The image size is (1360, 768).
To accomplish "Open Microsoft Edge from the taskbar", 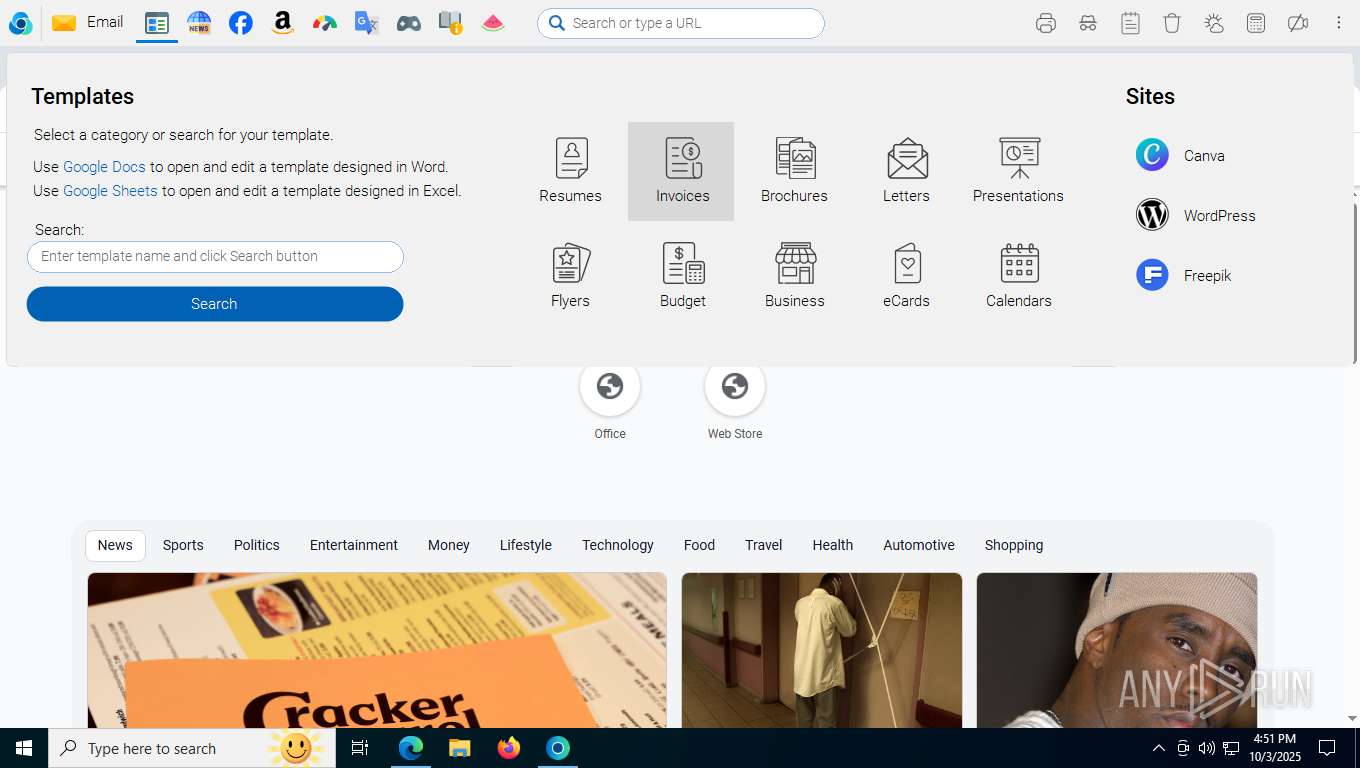I will 411,748.
